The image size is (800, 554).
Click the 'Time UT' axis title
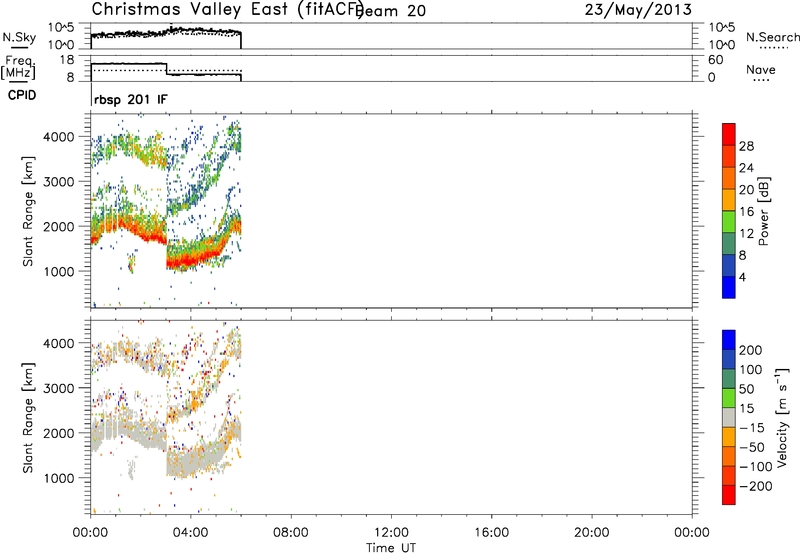point(391,548)
